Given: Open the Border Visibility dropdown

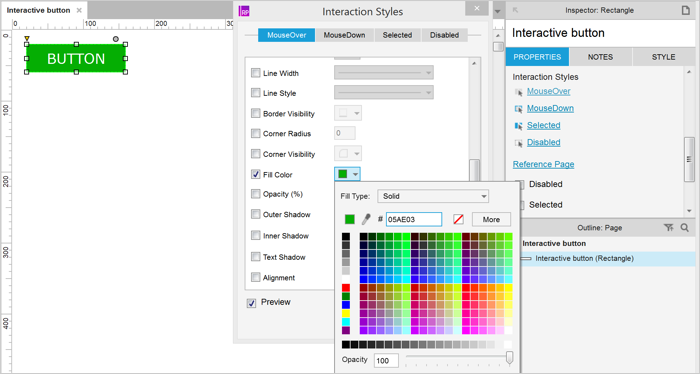Looking at the screenshot, I should point(348,113).
